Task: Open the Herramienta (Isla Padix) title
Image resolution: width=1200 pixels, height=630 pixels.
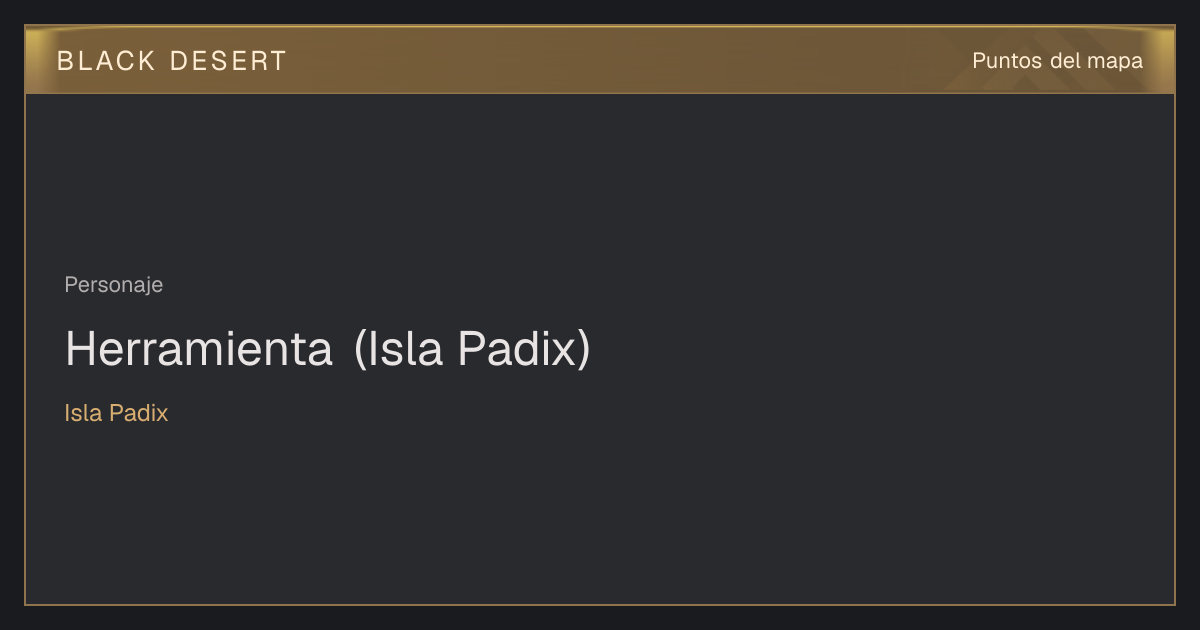Action: coord(328,349)
